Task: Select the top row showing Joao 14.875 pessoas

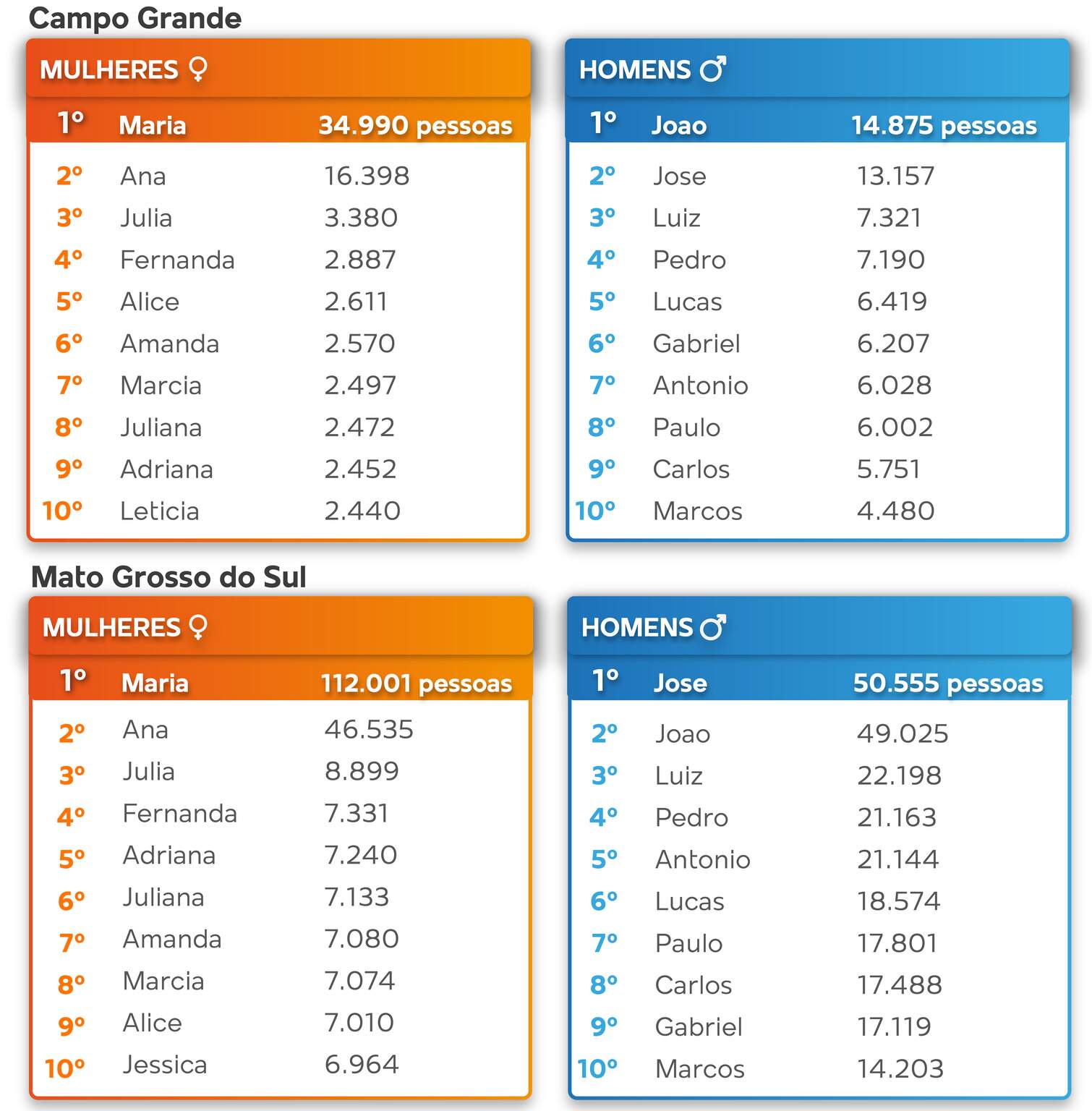Action: coord(817,125)
